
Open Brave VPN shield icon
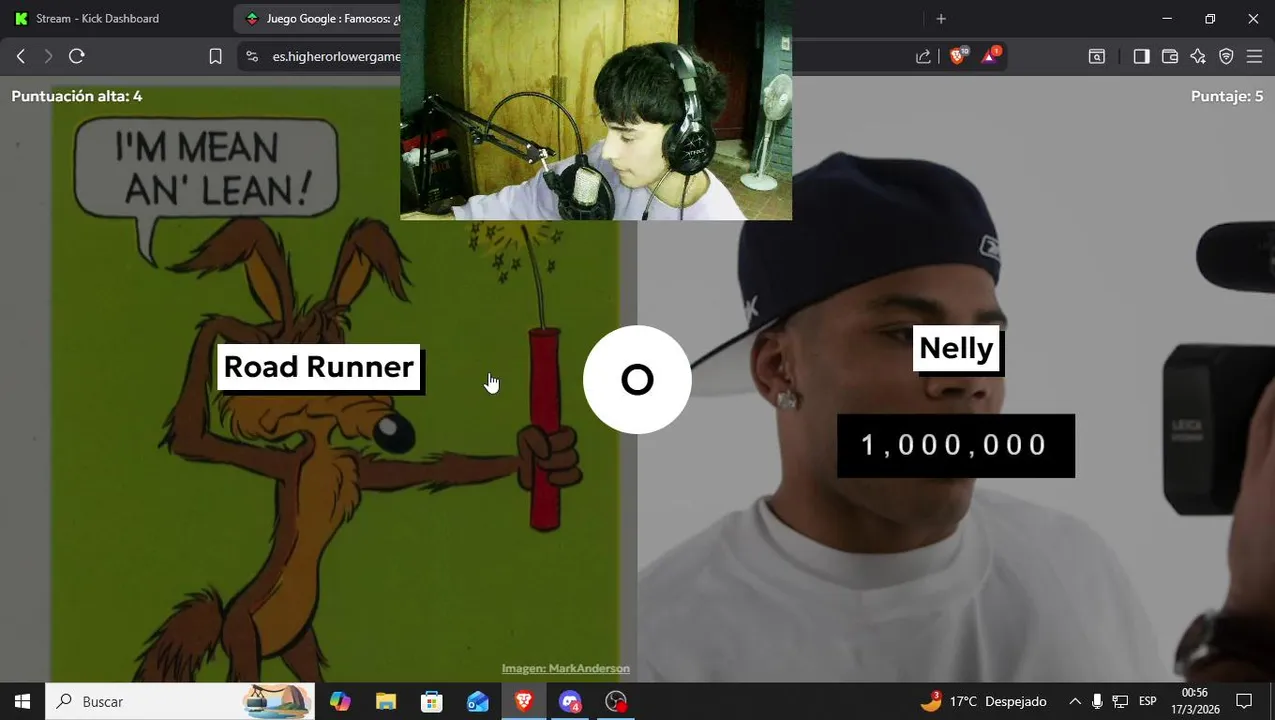pos(1226,57)
